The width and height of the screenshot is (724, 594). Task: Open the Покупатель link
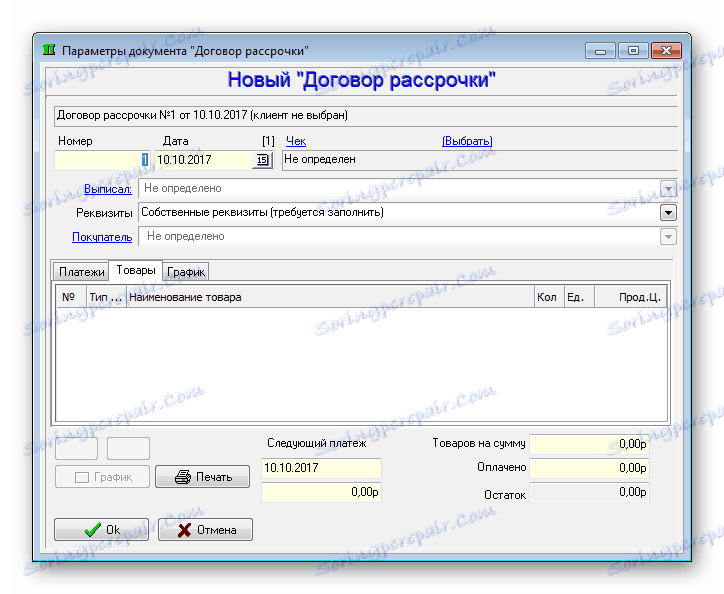click(102, 237)
